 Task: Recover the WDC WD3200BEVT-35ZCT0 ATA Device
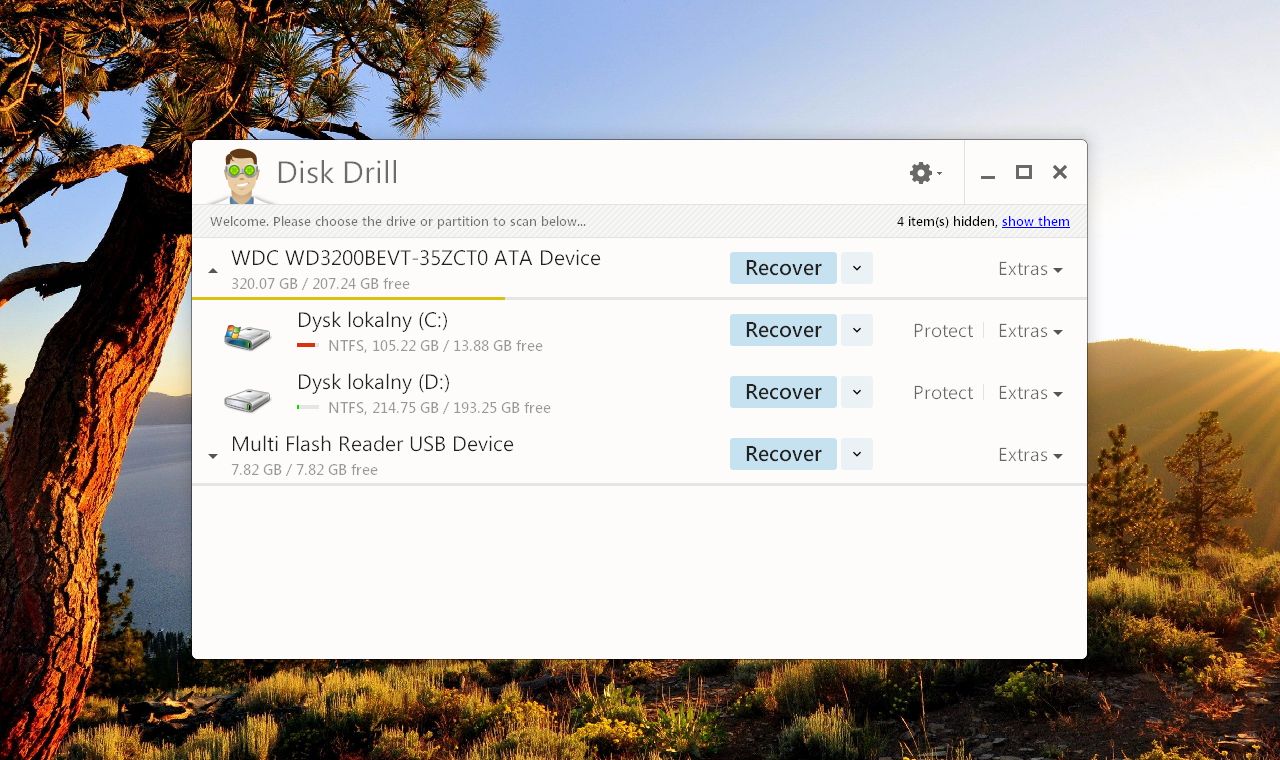pyautogui.click(x=783, y=268)
